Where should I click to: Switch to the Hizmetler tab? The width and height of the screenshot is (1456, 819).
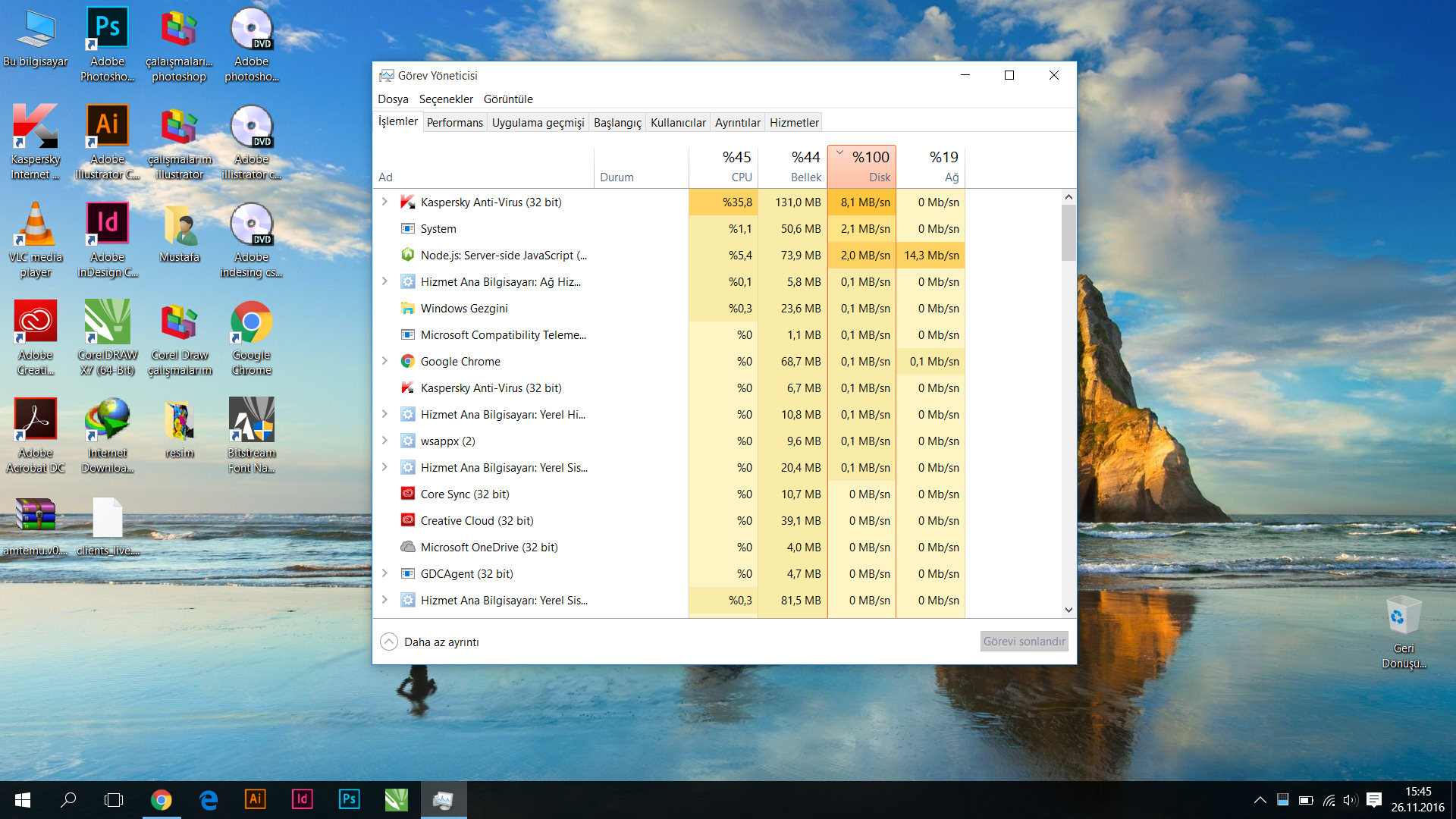point(794,122)
